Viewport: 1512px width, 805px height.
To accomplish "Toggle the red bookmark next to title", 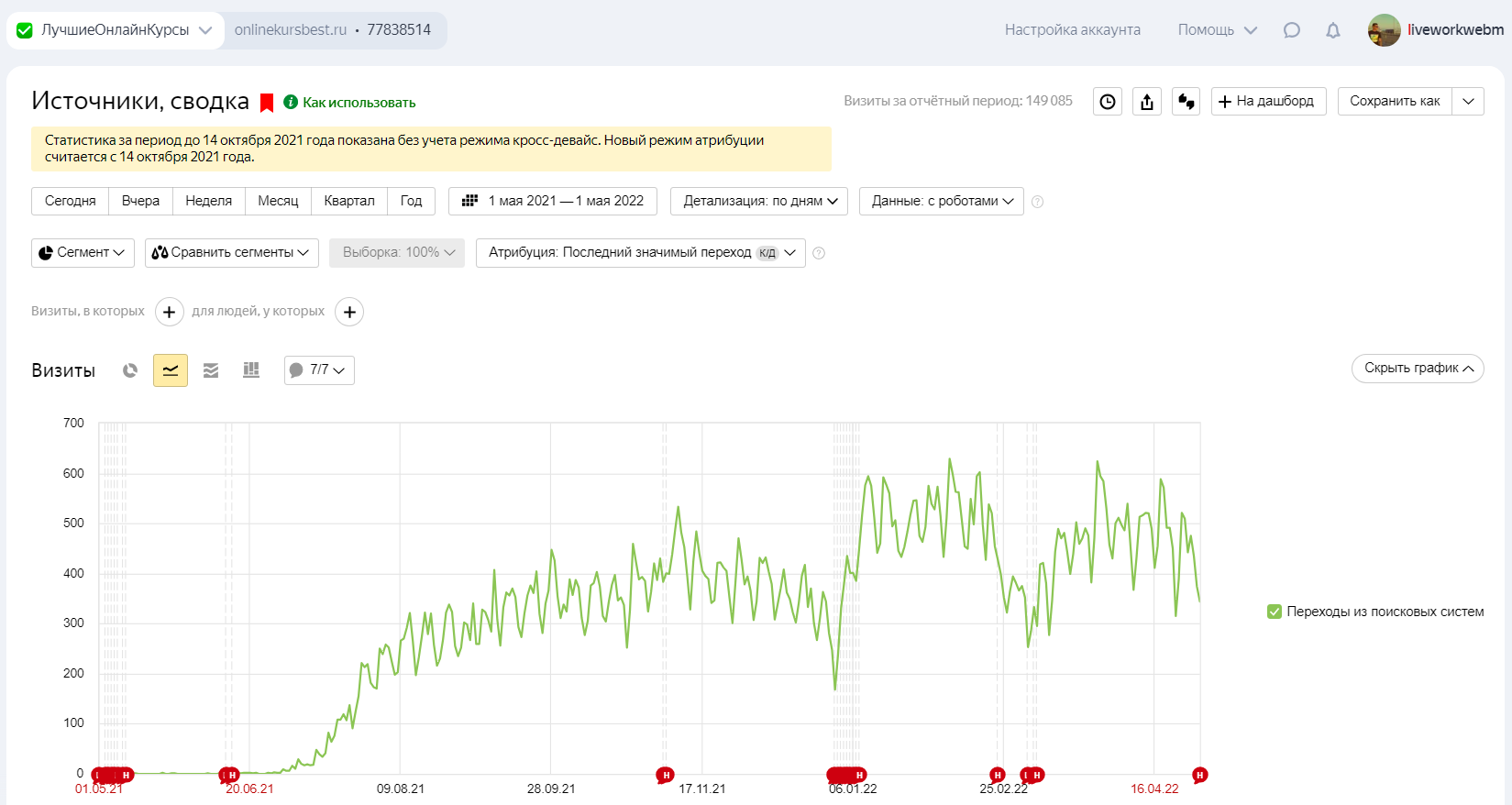I will tap(267, 103).
